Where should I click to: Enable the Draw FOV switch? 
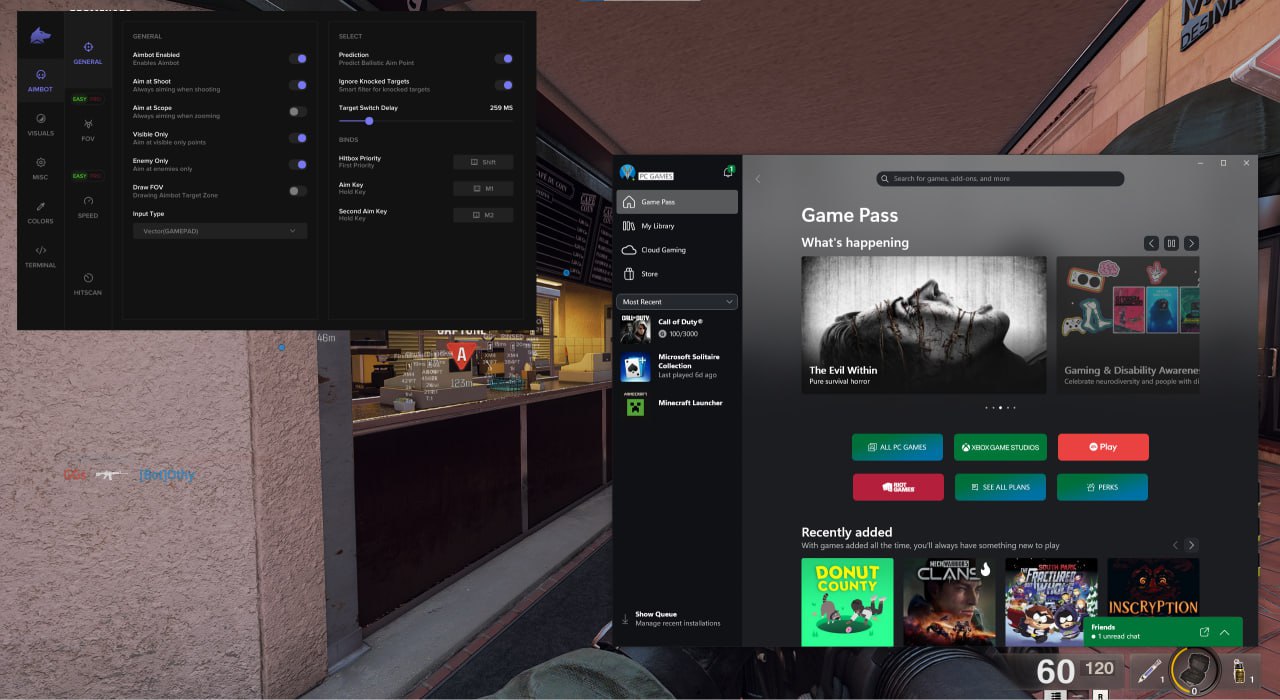(x=298, y=191)
